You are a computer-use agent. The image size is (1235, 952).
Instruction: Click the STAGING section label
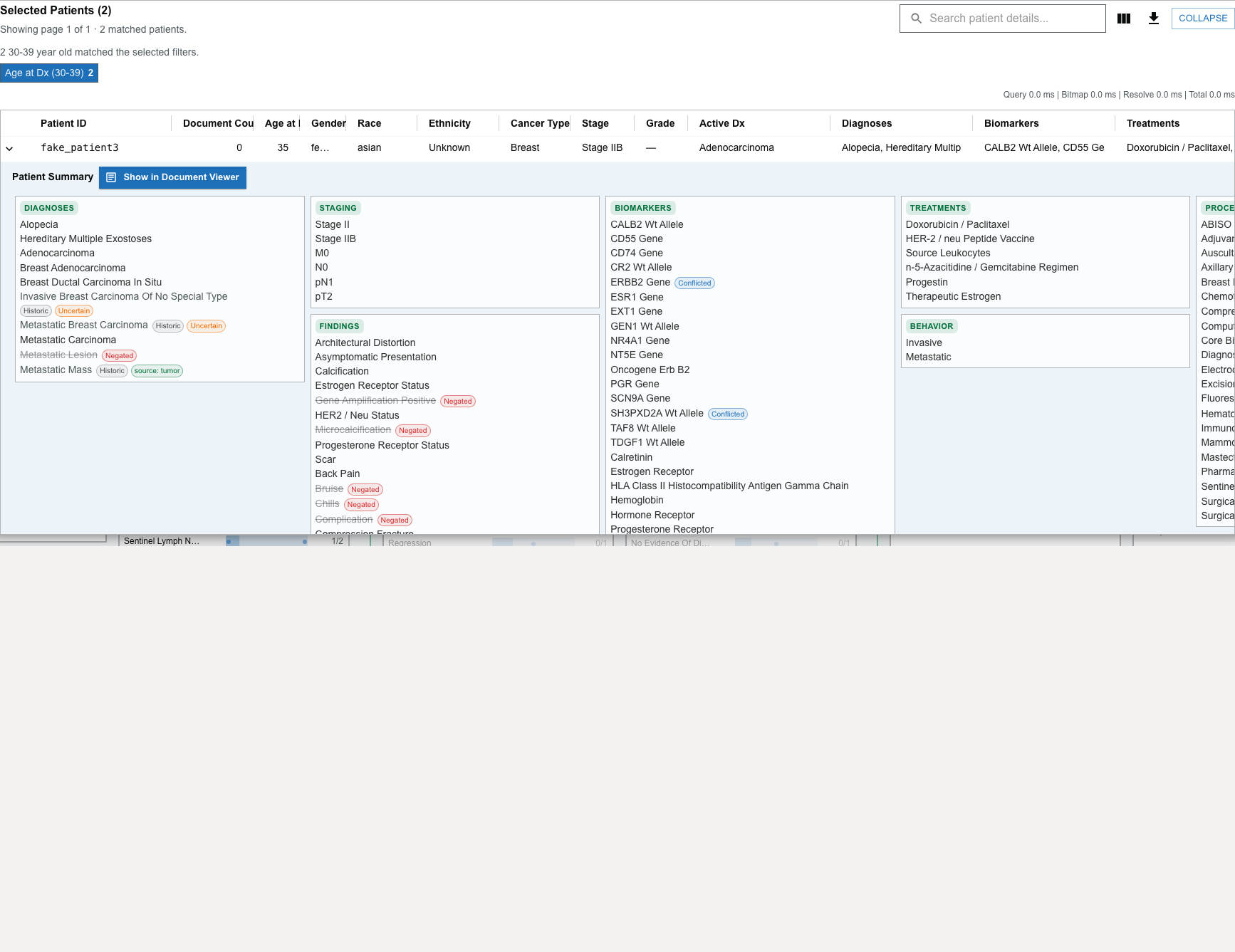point(338,208)
